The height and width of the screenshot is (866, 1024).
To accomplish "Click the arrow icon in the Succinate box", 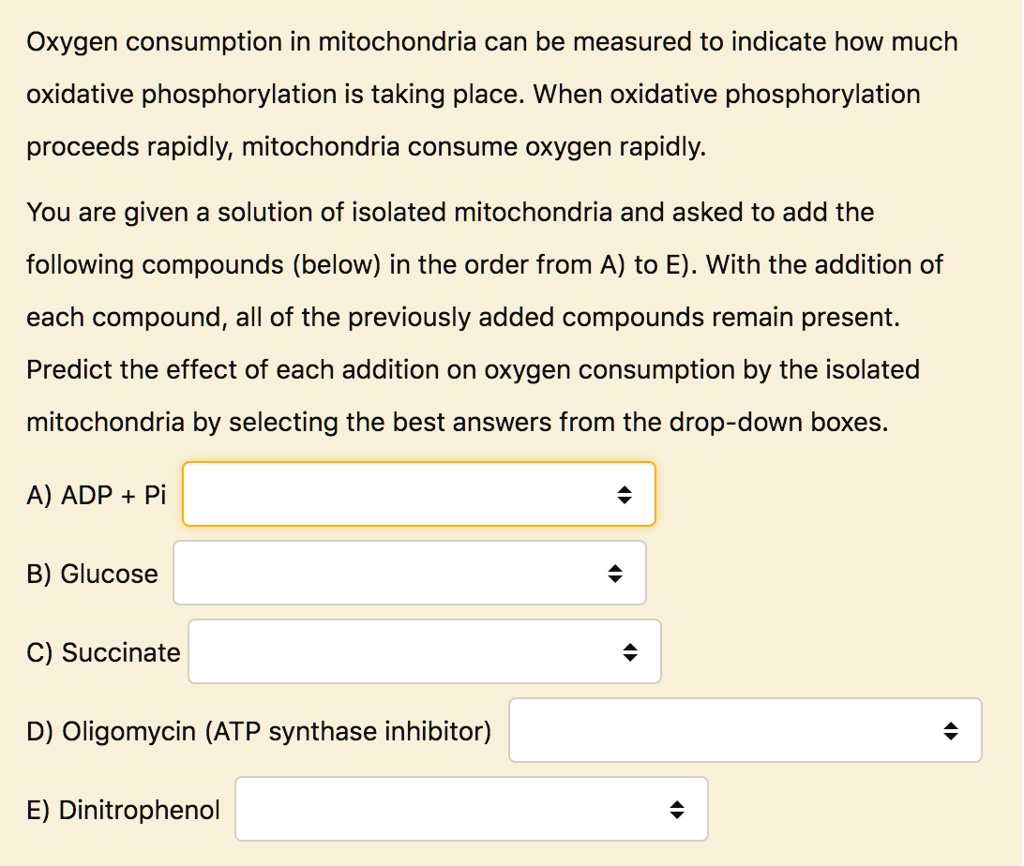I will [631, 651].
